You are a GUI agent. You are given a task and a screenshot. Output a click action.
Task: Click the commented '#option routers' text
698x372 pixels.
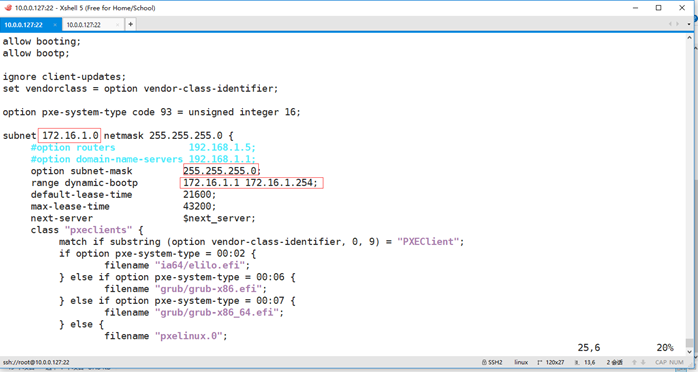pos(73,147)
